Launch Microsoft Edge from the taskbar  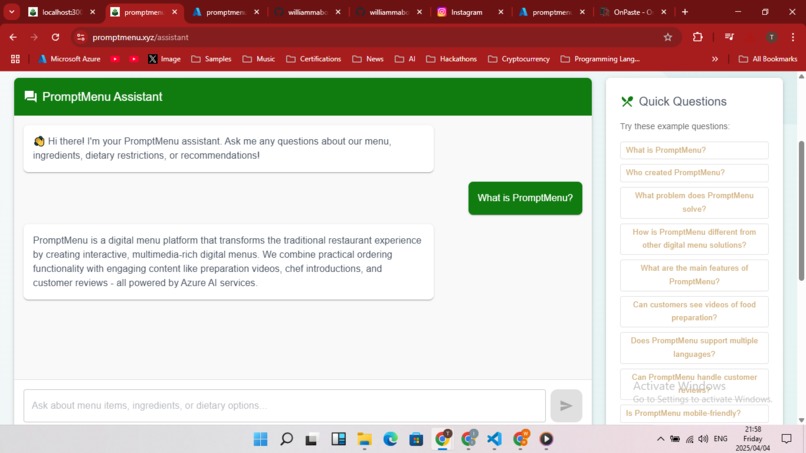391,439
